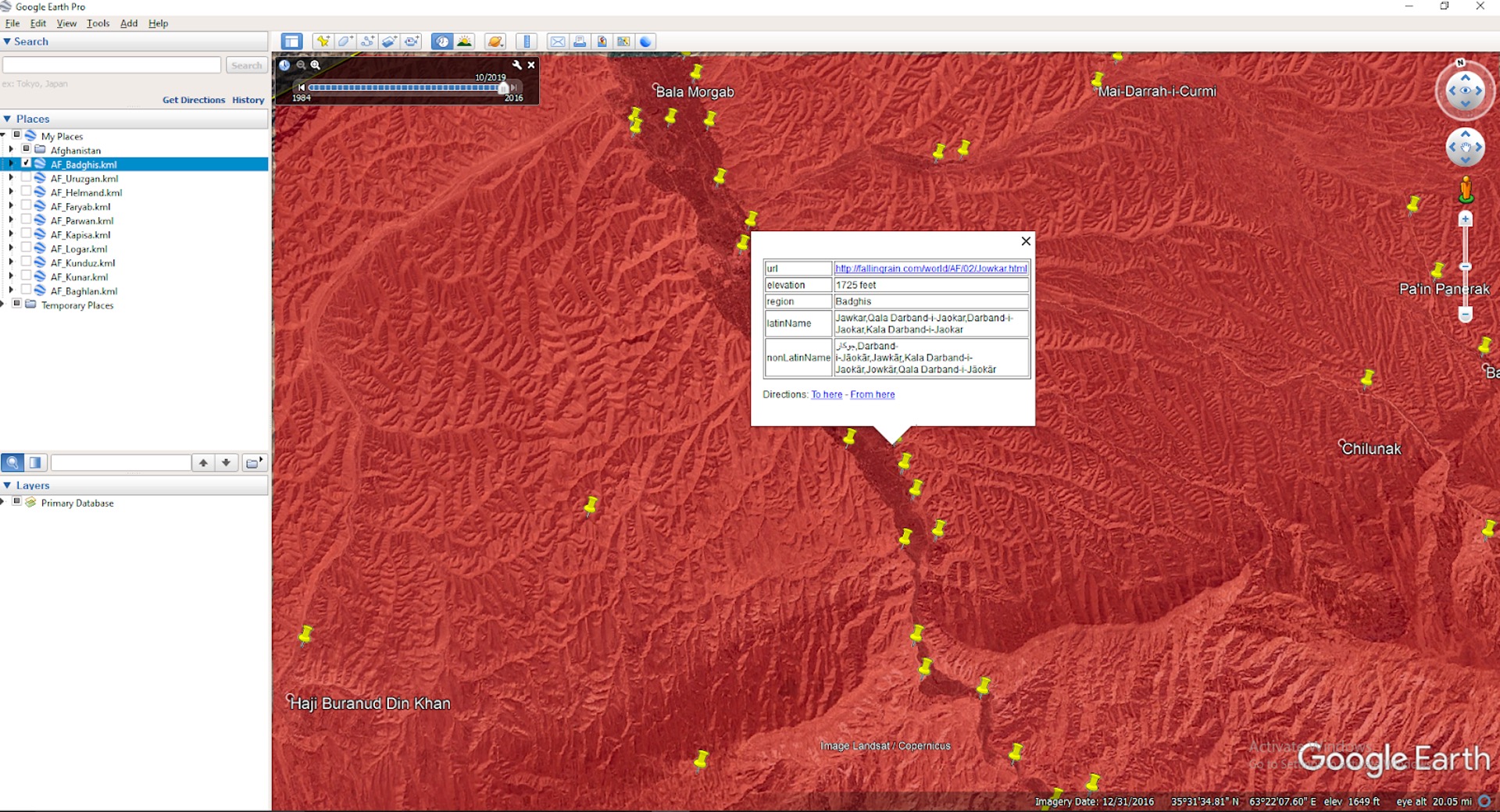Expand the AF_Badghis.kml tree node
The width and height of the screenshot is (1500, 812).
coord(11,164)
